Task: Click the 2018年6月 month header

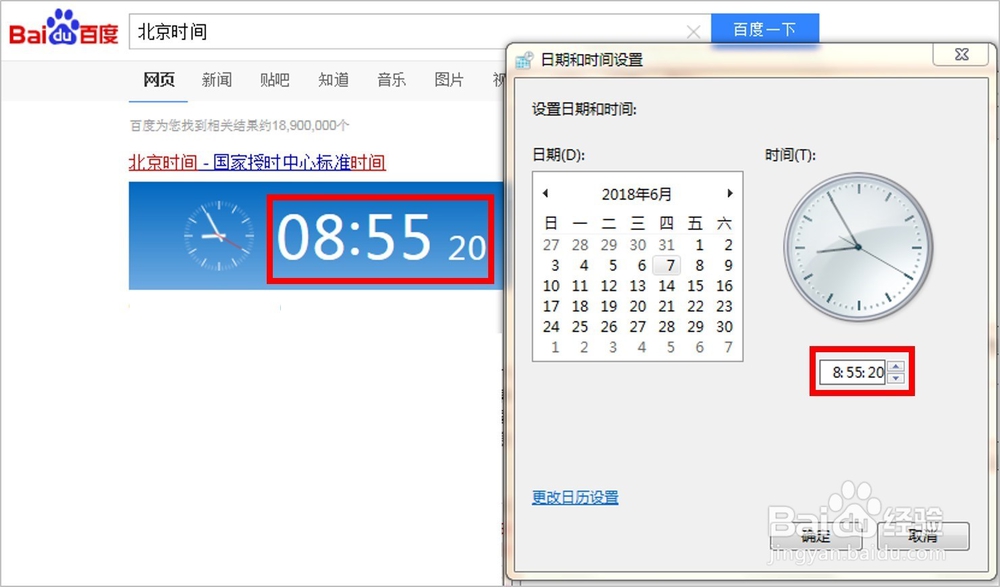Action: (636, 194)
